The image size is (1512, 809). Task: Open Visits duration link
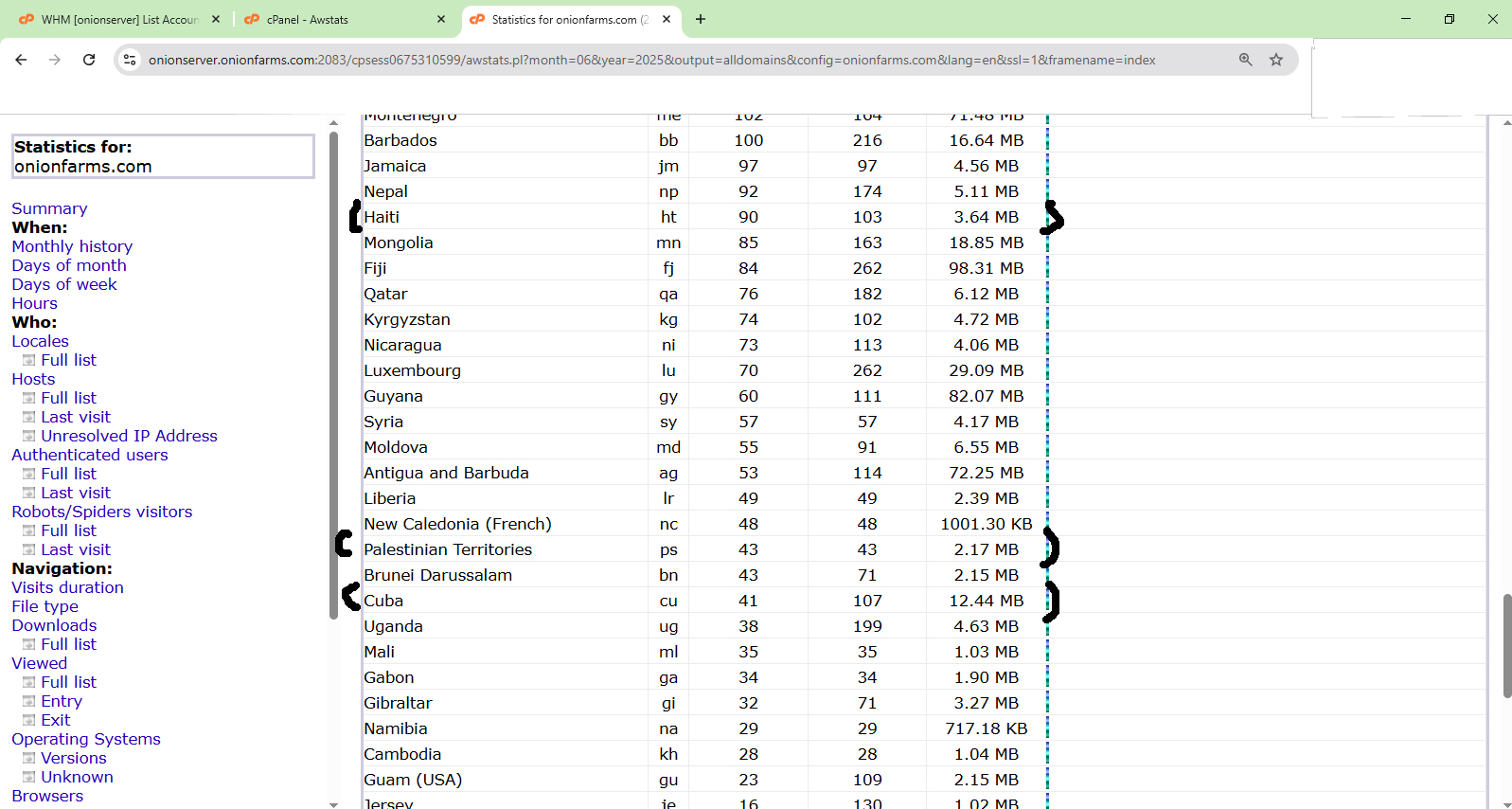[x=67, y=587]
